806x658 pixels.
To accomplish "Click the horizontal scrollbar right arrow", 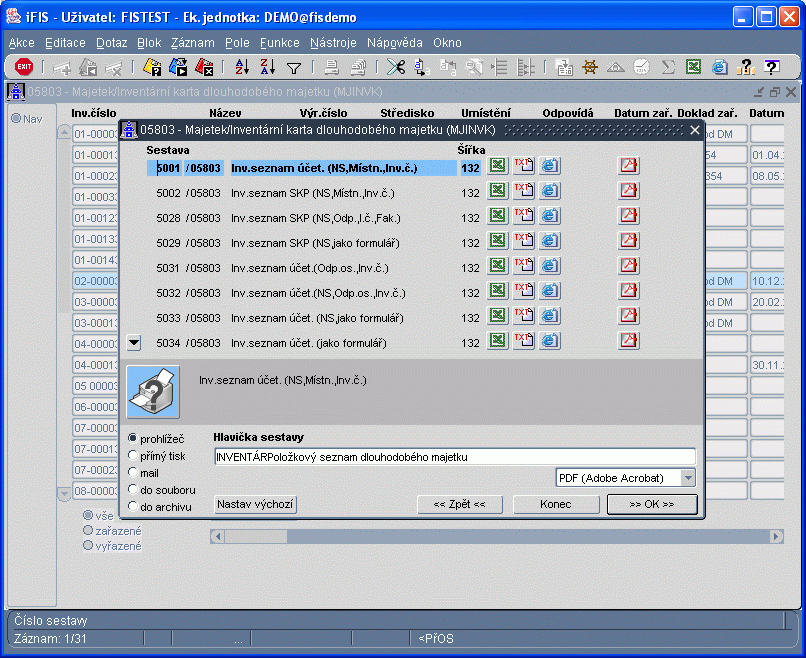I will (x=777, y=537).
